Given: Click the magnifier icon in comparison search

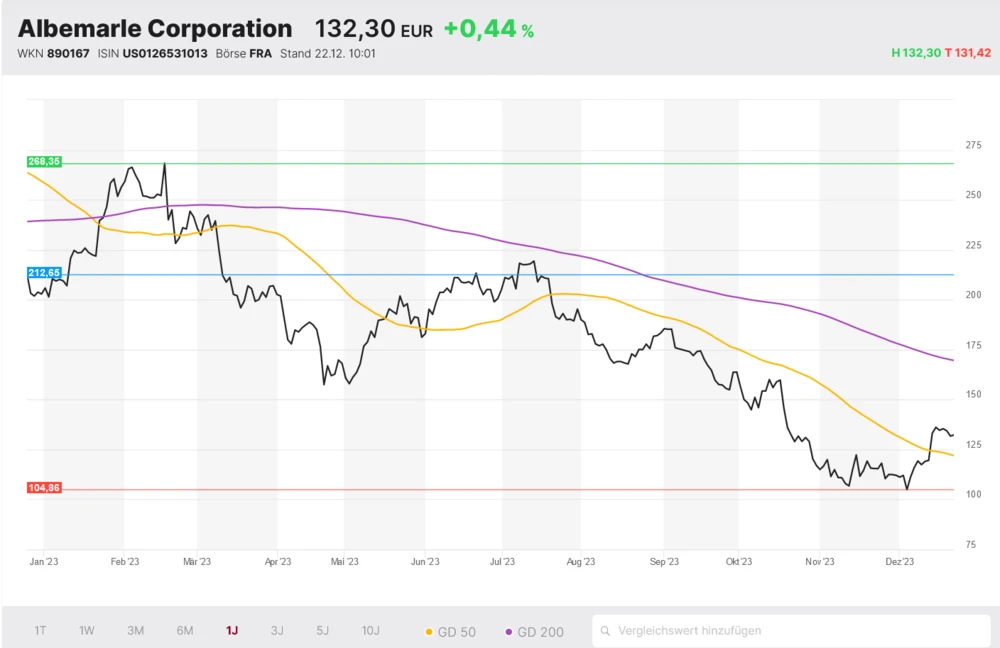Looking at the screenshot, I should (x=605, y=631).
